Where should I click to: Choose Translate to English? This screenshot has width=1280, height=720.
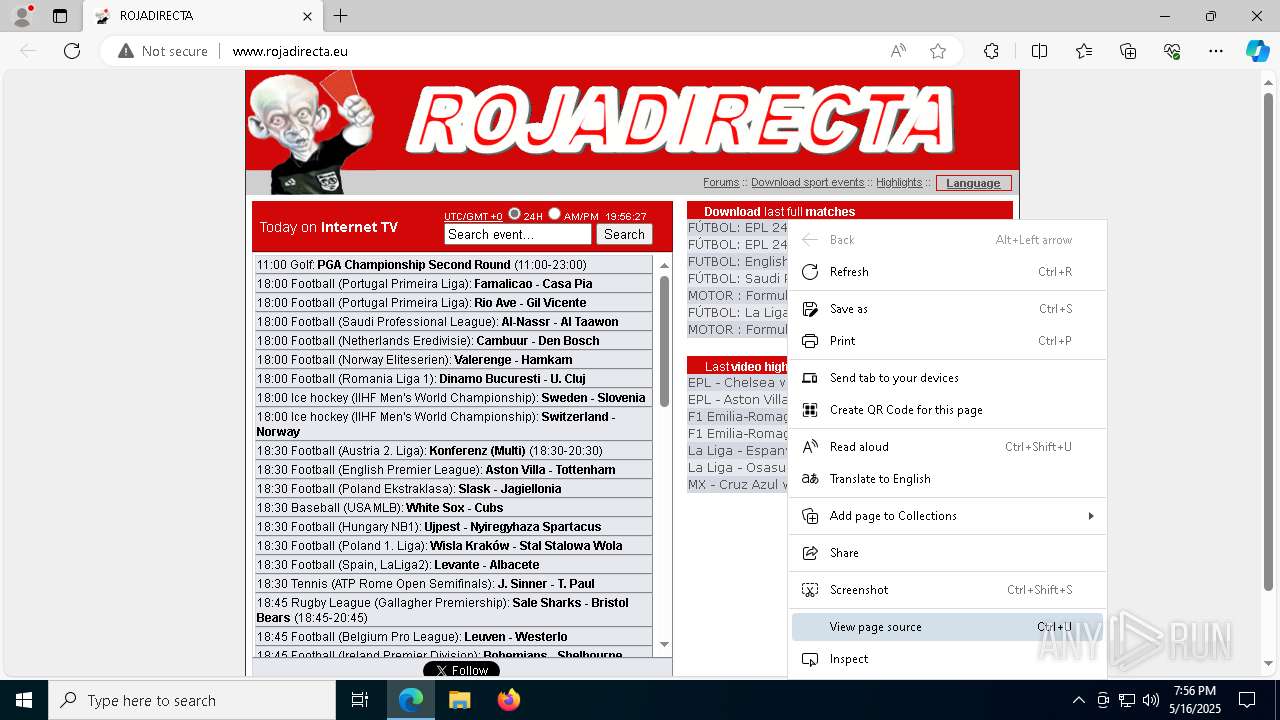(x=948, y=479)
